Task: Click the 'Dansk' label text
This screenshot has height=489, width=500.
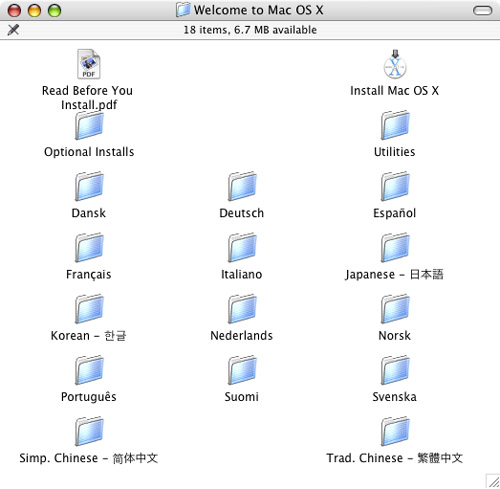Action: coord(89,213)
